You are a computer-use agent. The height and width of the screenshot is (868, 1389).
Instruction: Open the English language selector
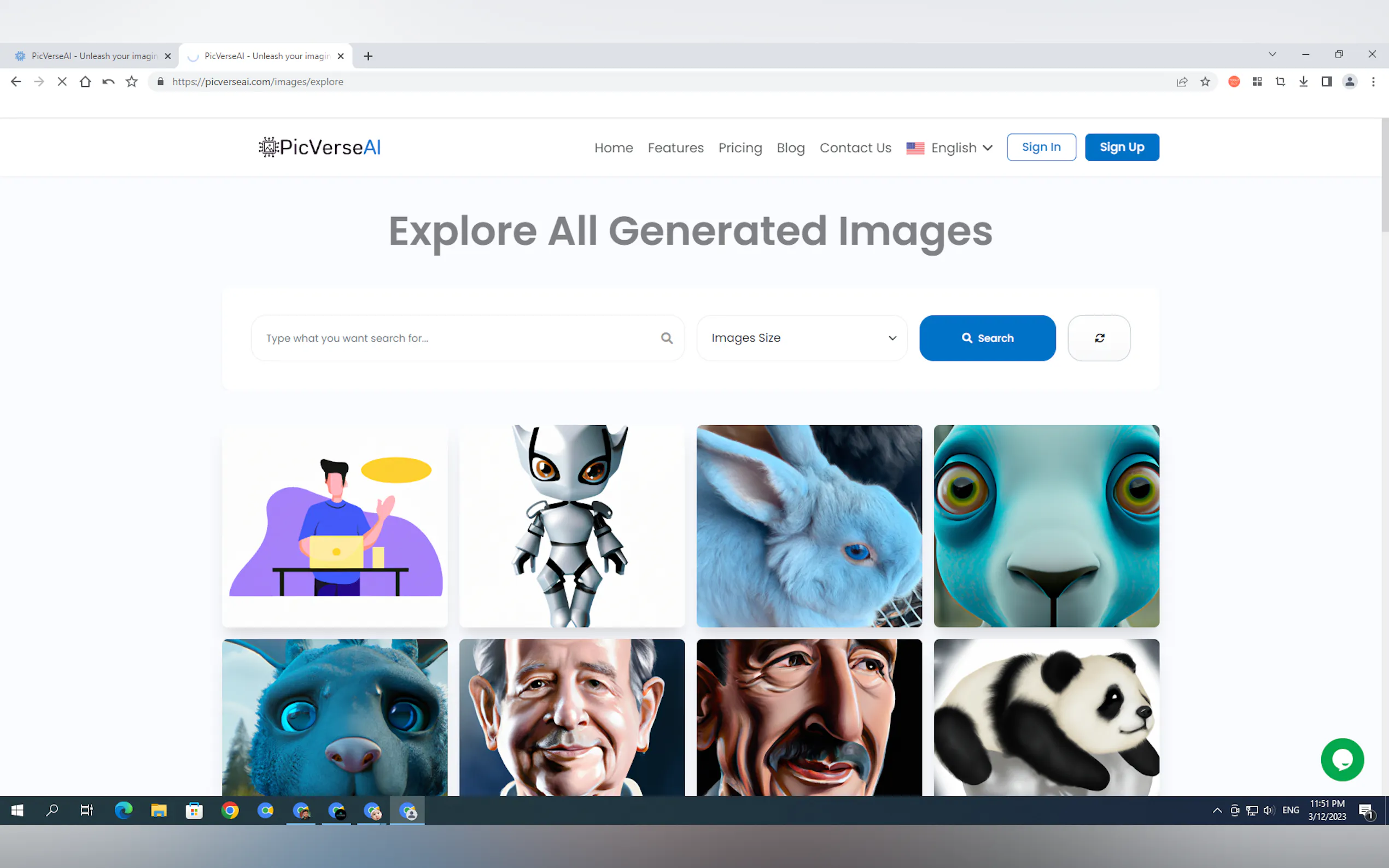click(x=949, y=148)
